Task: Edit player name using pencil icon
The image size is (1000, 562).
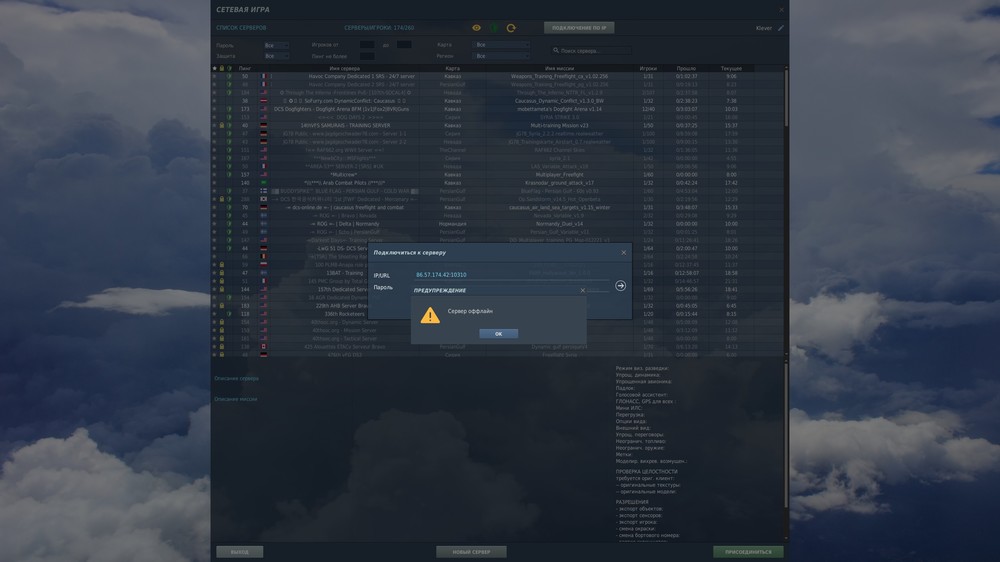Action: [781, 28]
